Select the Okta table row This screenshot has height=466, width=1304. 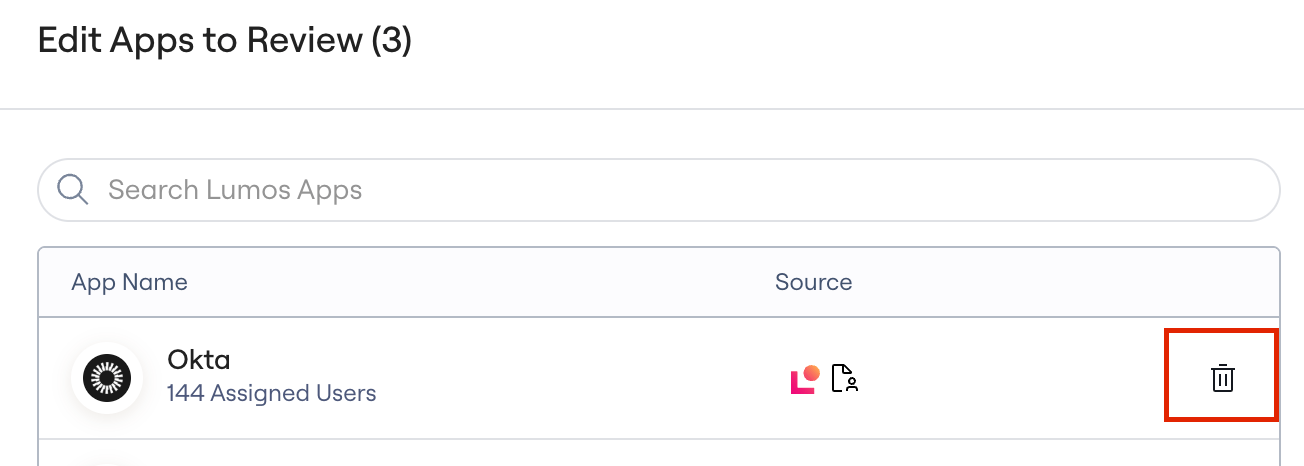659,378
